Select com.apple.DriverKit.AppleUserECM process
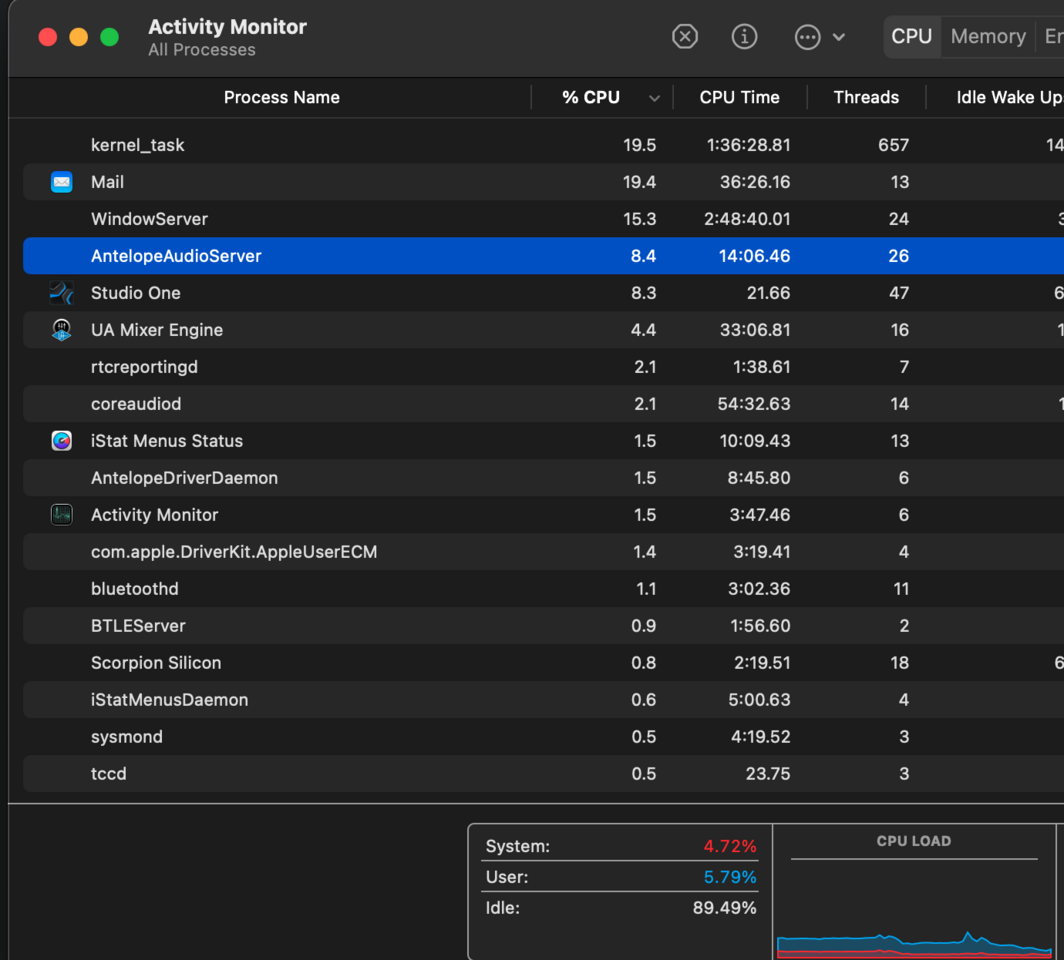Screen dimensions: 1064x960 pyautogui.click(x=234, y=552)
